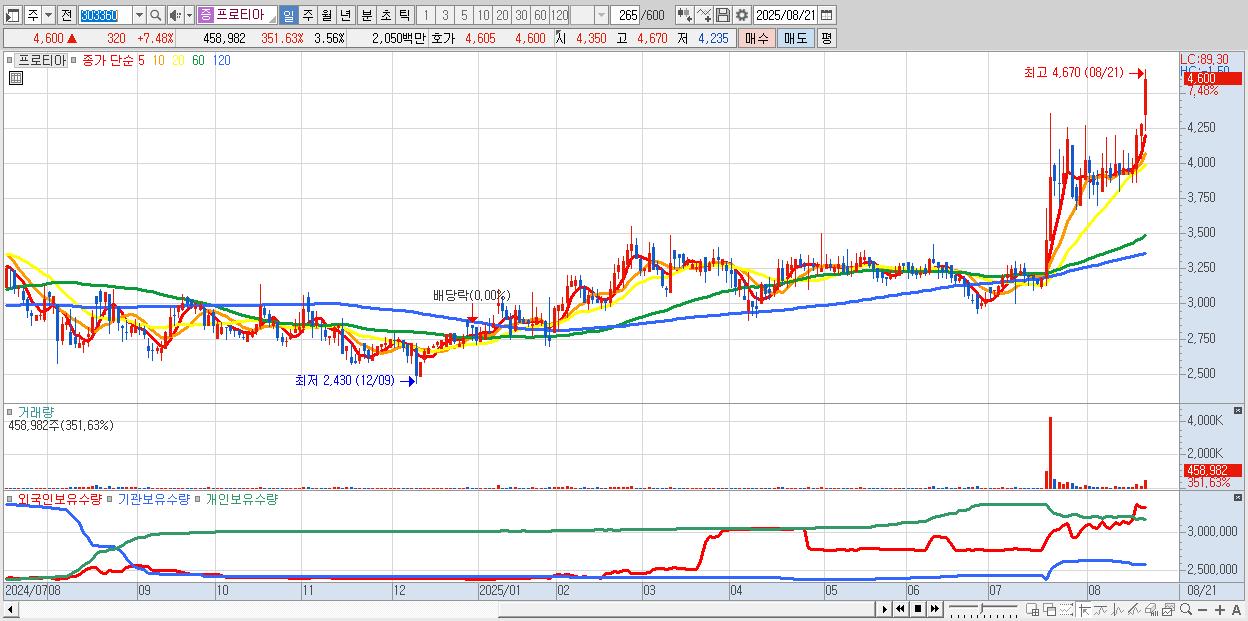
Task: Click the eraser icon in bottom toolbar
Action: (1151, 609)
